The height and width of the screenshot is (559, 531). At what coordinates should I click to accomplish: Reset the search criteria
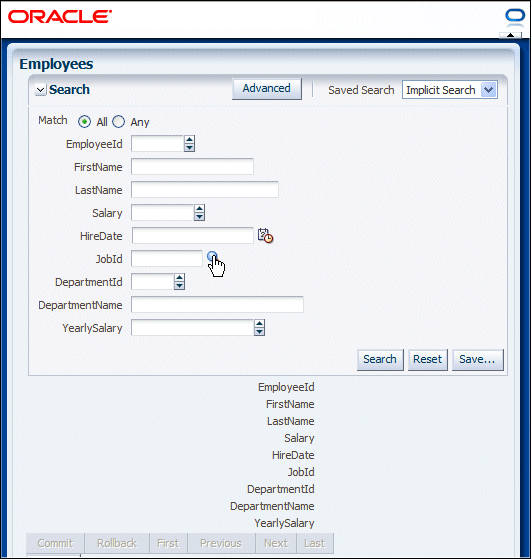427,359
